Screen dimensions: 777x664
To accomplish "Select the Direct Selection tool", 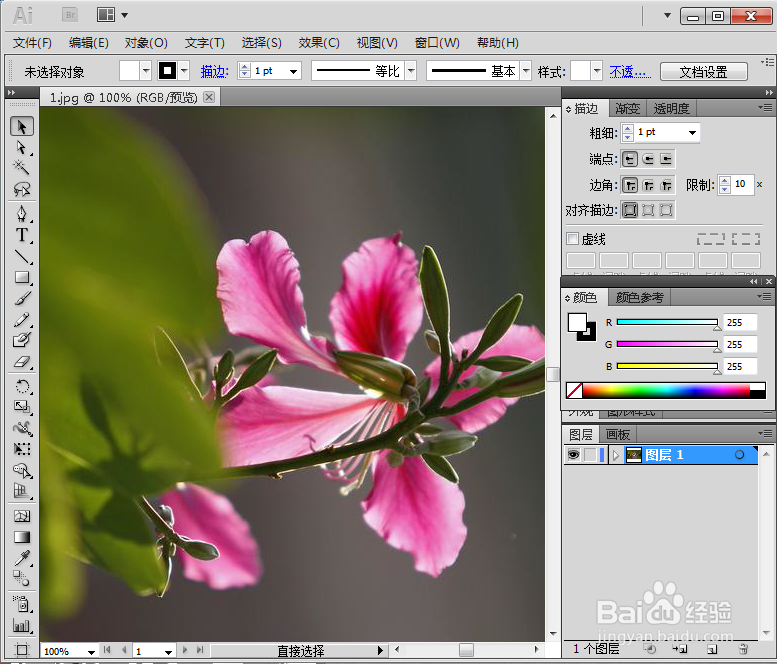I will [22, 148].
